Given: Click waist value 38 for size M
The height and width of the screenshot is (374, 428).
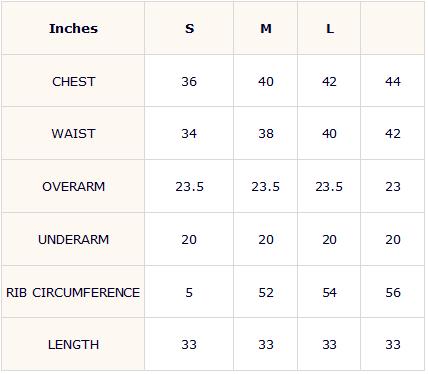Looking at the screenshot, I should tap(266, 134).
